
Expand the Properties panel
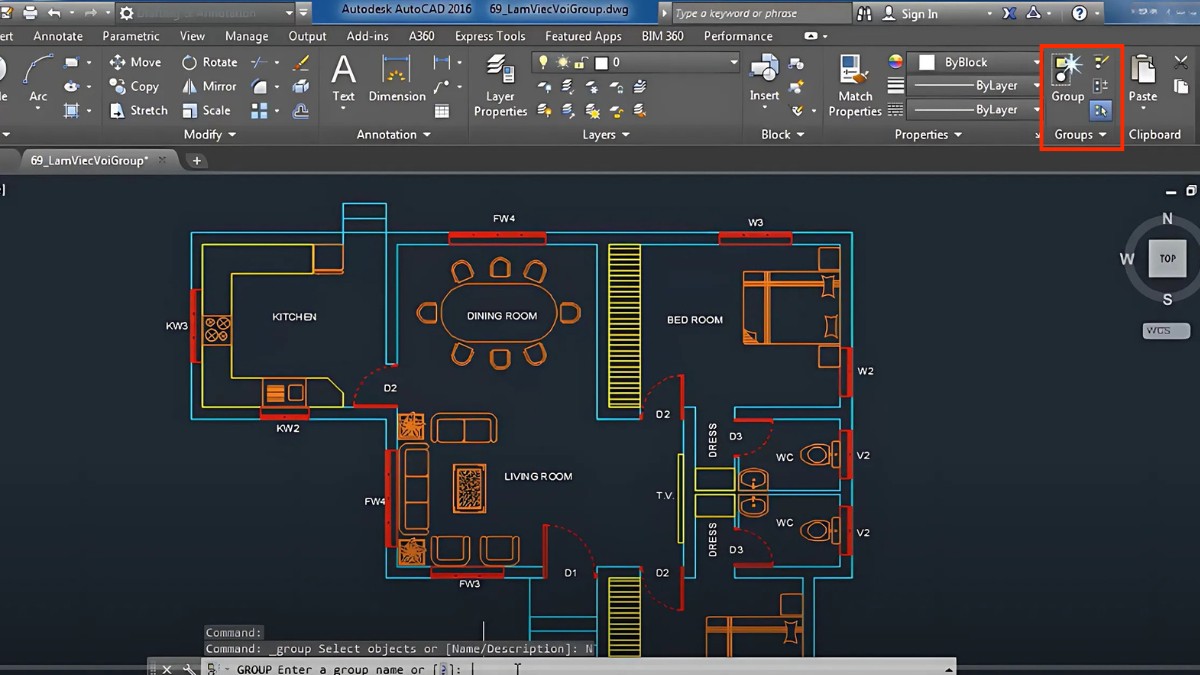tap(928, 134)
